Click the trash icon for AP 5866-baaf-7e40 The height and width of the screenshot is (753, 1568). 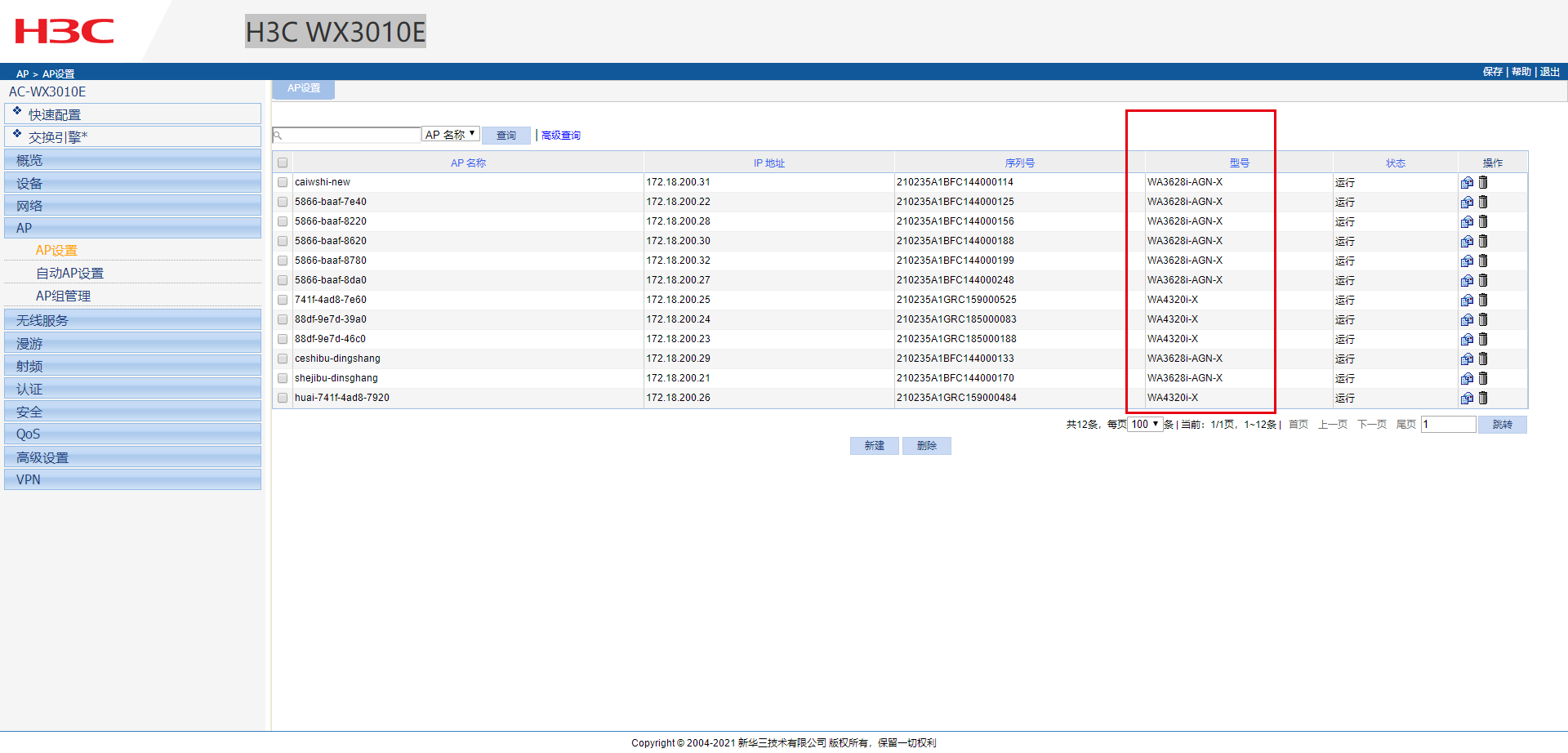pos(1483,202)
